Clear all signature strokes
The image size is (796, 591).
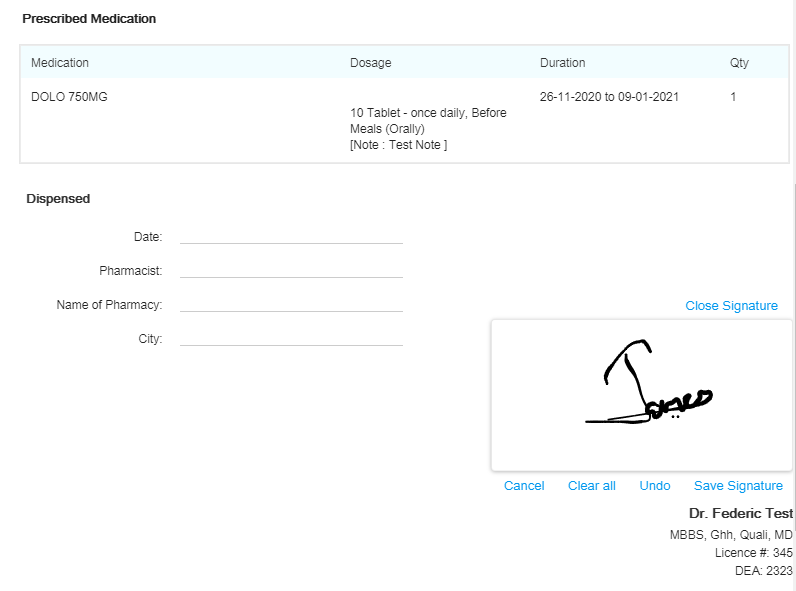click(591, 486)
